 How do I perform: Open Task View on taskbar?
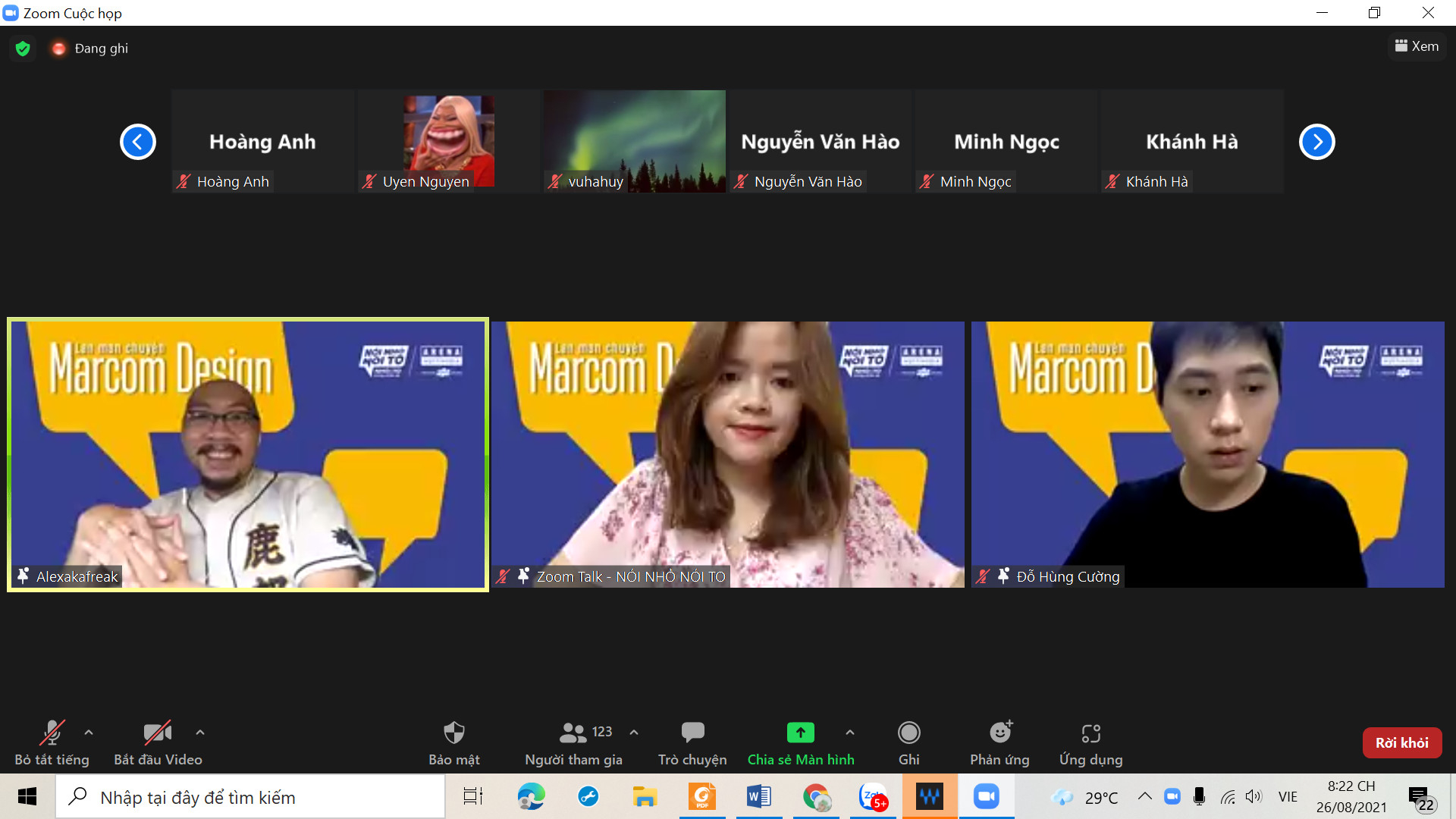473,797
